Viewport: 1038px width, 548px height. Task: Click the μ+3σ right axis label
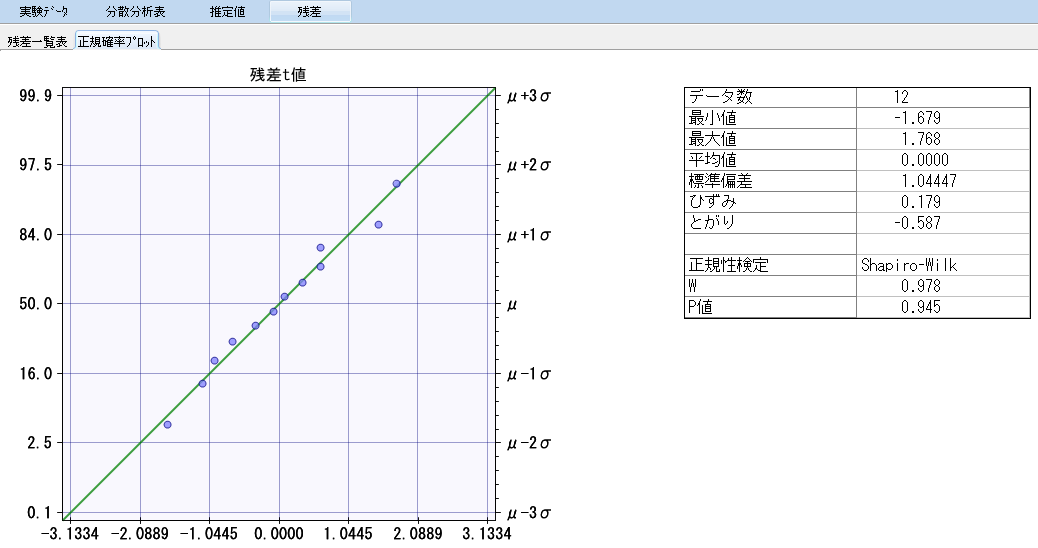tap(529, 96)
